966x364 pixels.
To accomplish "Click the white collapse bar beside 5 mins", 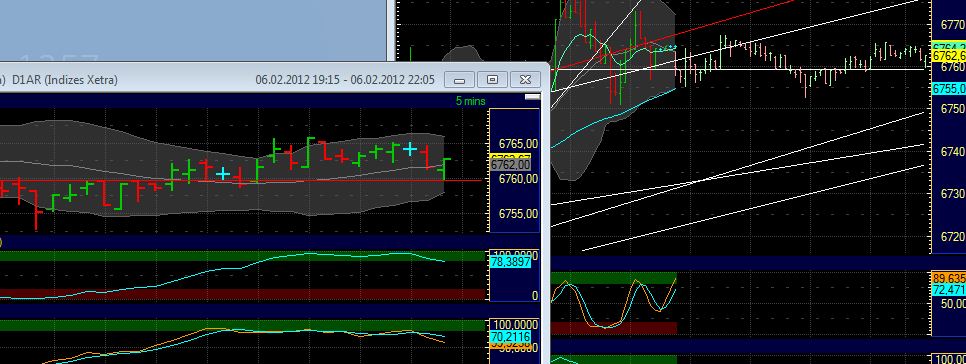I will 532,97.
